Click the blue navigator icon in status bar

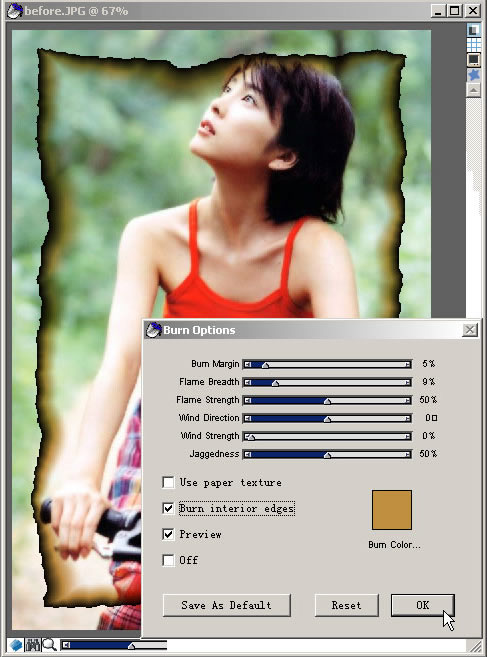(16, 644)
